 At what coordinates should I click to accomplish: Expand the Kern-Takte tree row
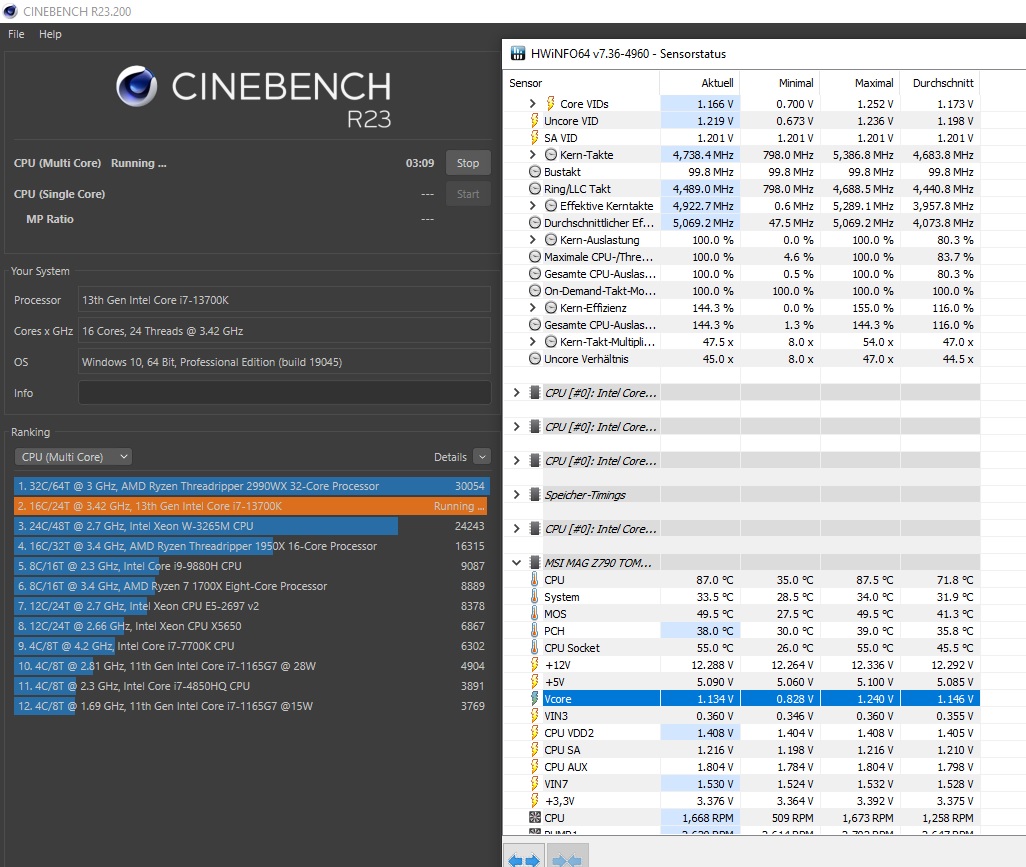coord(533,154)
